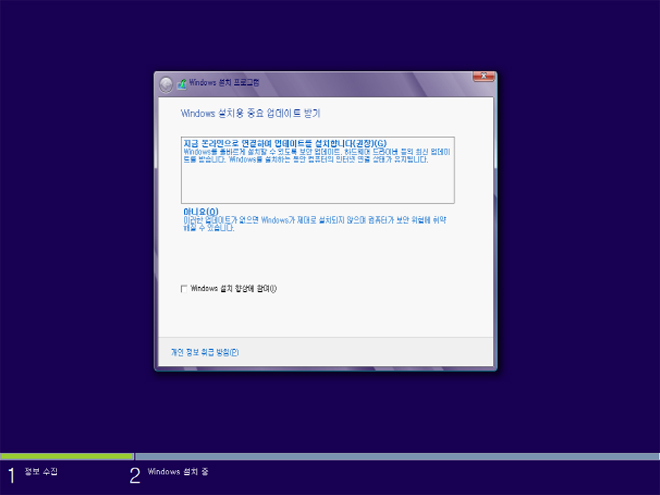Click the step 1 정보 수집 label
Screen dimensions: 660x495
(41, 472)
